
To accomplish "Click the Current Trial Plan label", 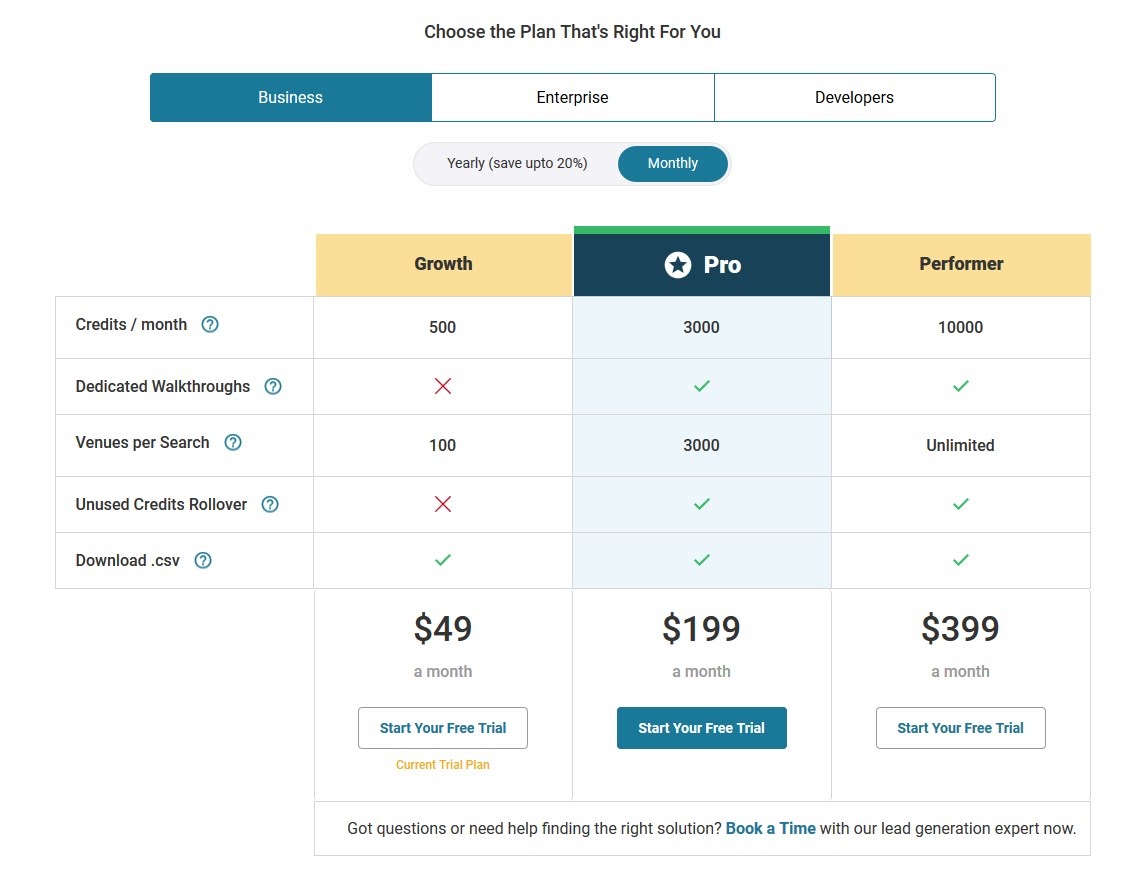I will [x=443, y=765].
